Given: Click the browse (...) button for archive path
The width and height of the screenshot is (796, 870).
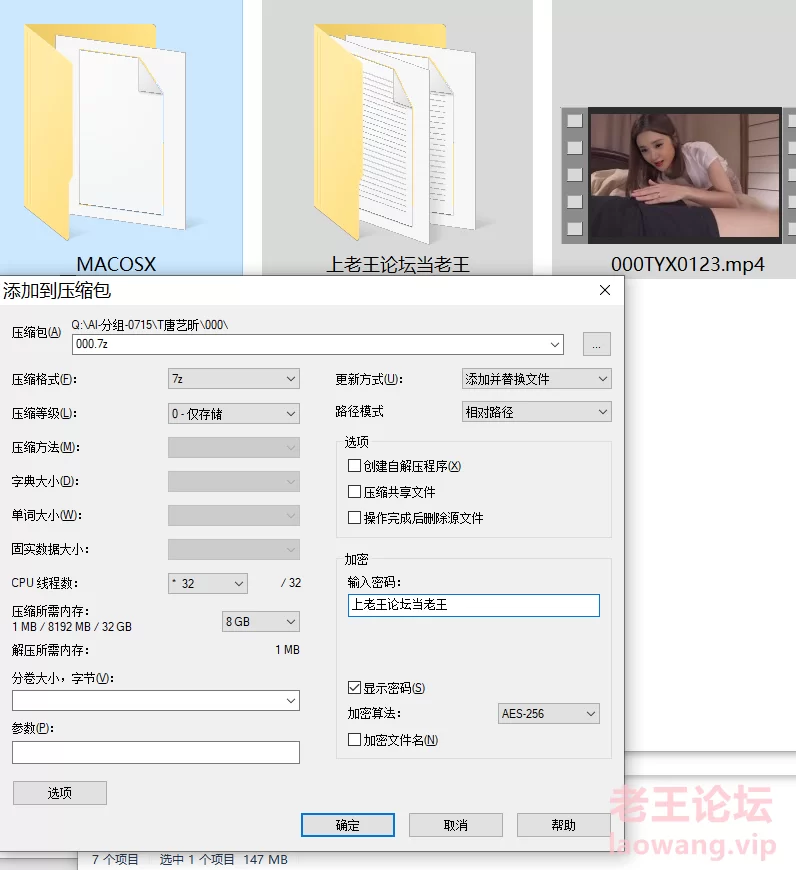Looking at the screenshot, I should 596,345.
